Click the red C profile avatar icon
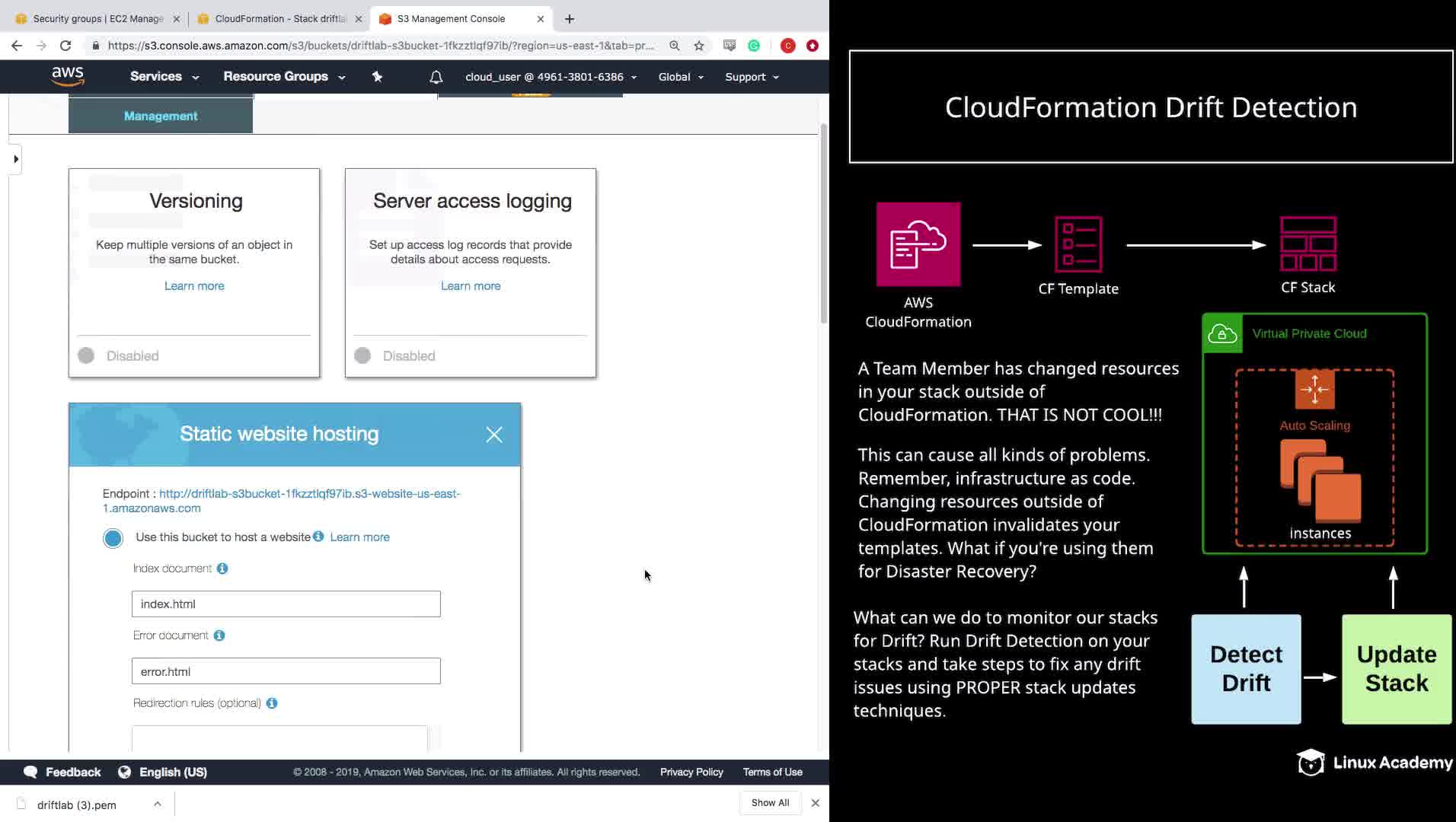Image resolution: width=1456 pixels, height=822 pixels. 788,46
